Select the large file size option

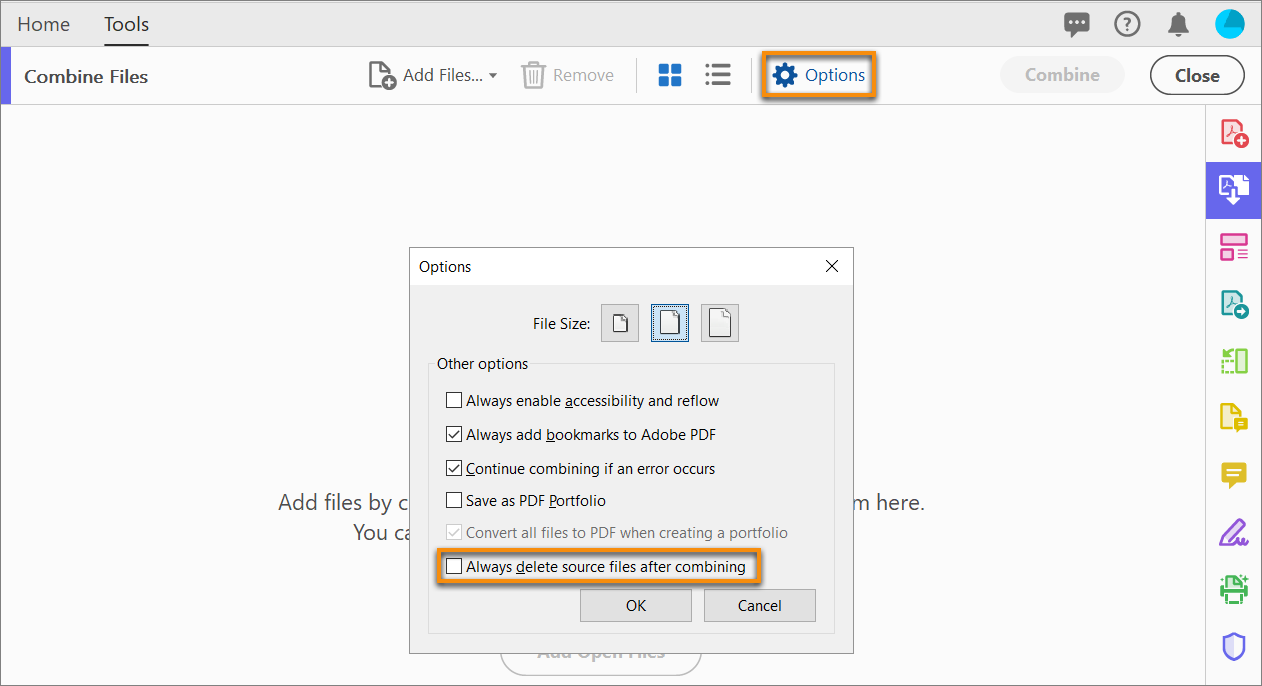coord(719,322)
